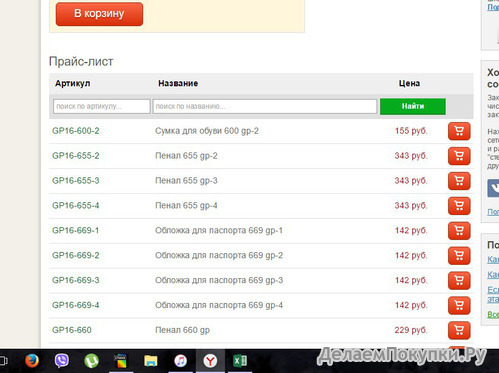The height and width of the screenshot is (373, 499).
Task: Launch uTorrent from the taskbar
Action: [x=91, y=361]
